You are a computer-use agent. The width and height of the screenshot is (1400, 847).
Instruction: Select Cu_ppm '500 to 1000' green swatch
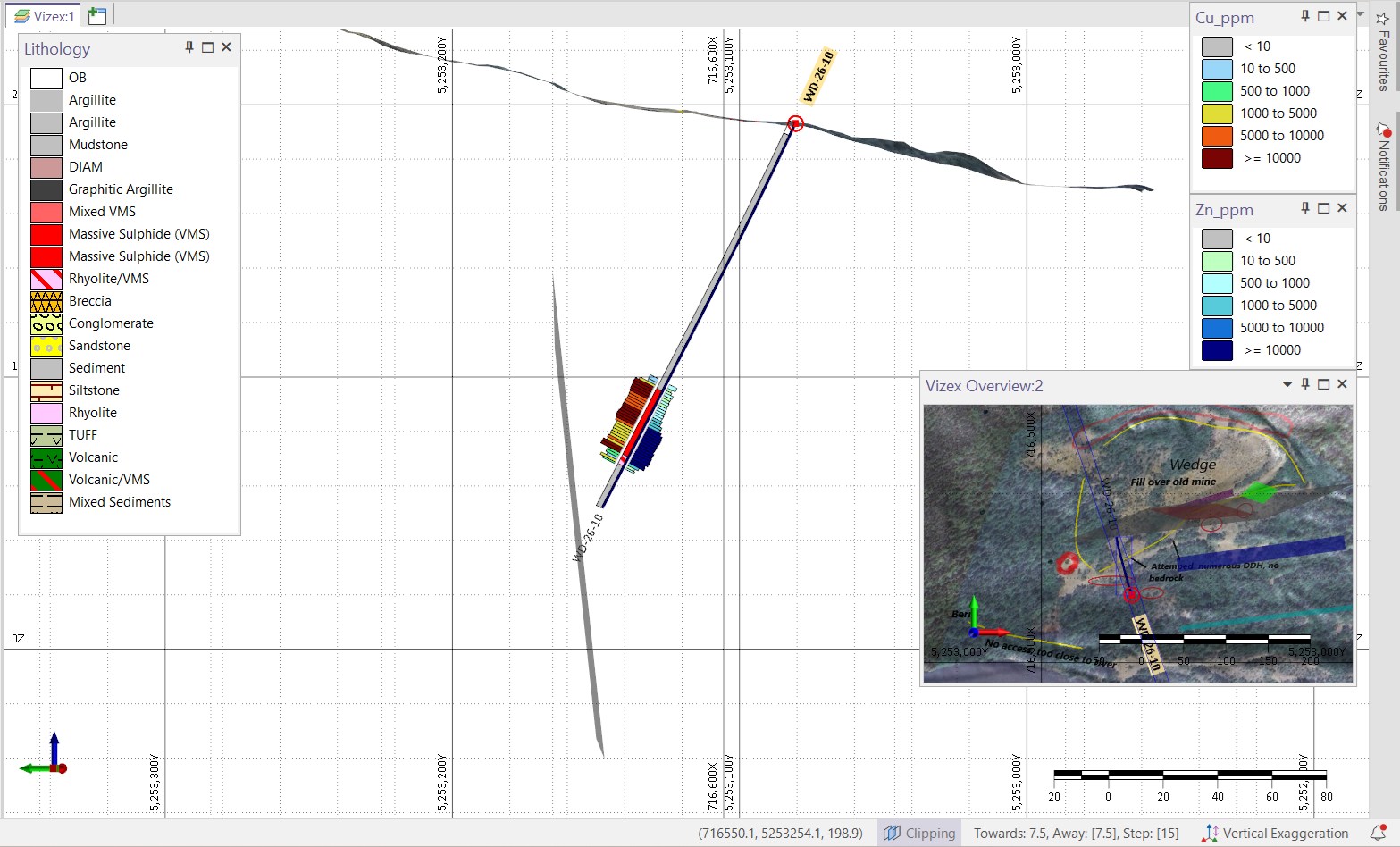[1217, 91]
